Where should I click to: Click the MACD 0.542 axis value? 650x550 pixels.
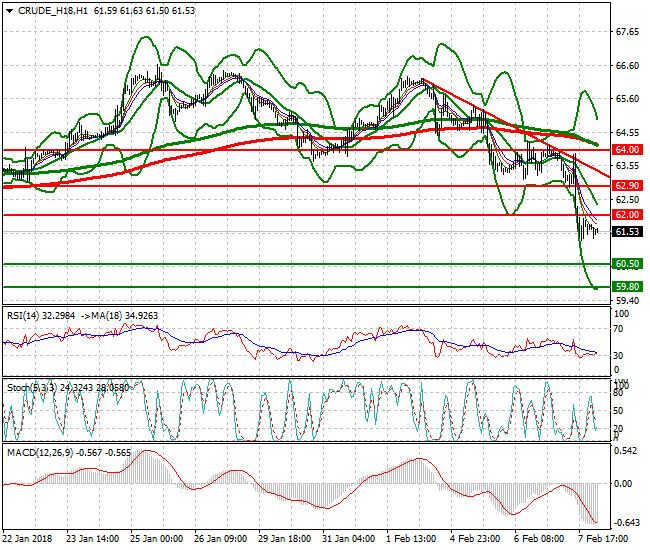tap(625, 451)
